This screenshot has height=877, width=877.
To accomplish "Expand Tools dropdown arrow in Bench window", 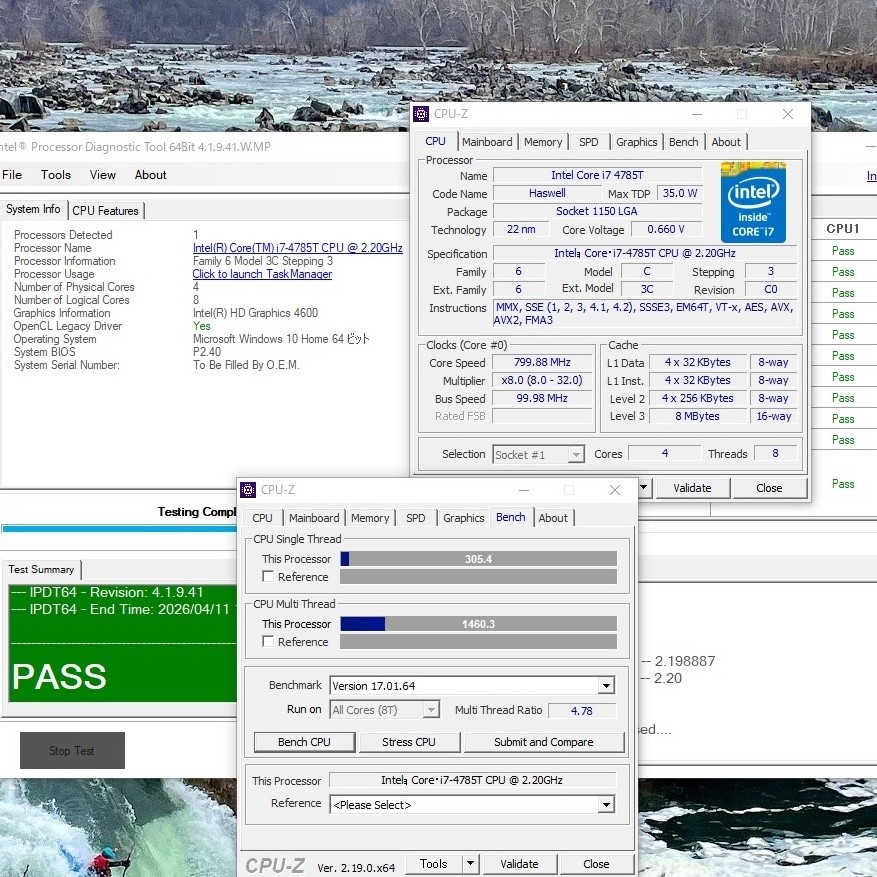I will point(470,864).
